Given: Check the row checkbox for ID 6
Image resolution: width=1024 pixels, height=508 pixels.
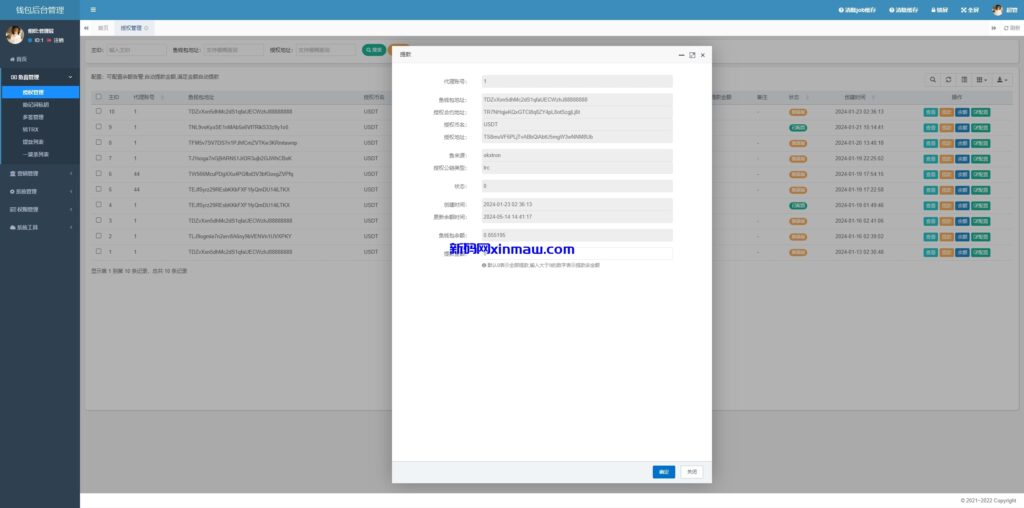Looking at the screenshot, I should 98,173.
